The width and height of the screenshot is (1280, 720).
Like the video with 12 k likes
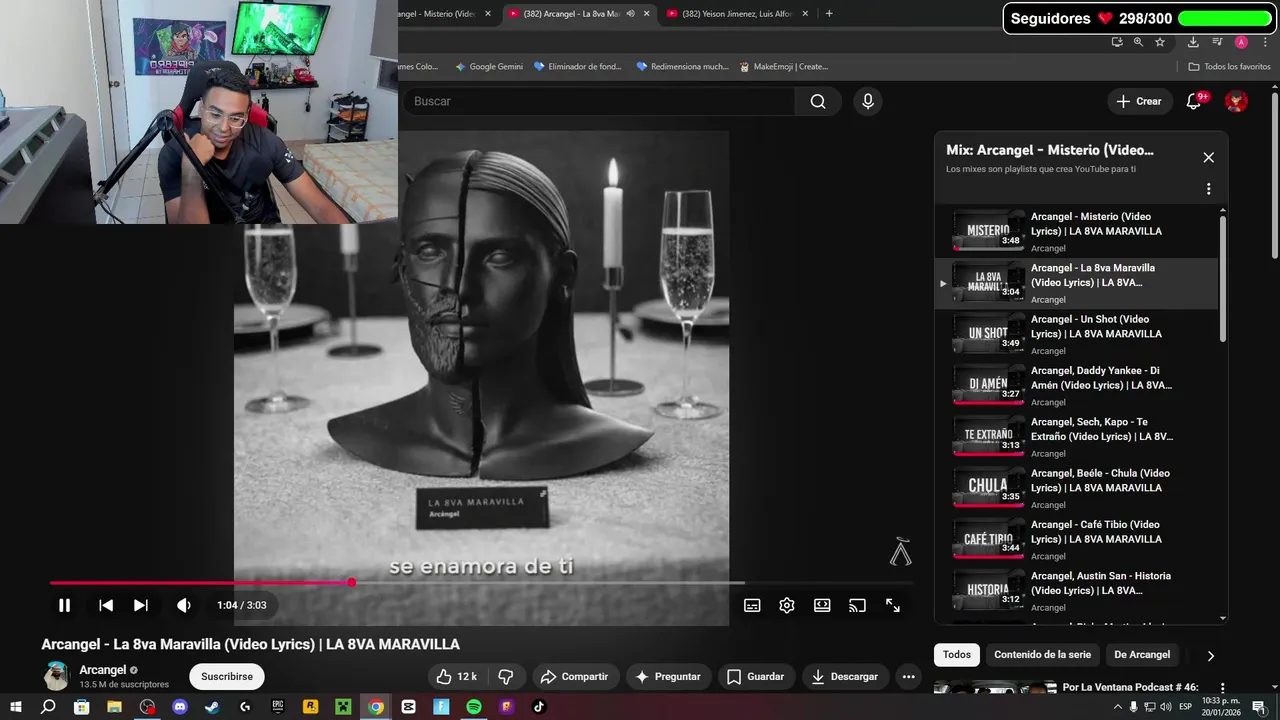pyautogui.click(x=457, y=677)
